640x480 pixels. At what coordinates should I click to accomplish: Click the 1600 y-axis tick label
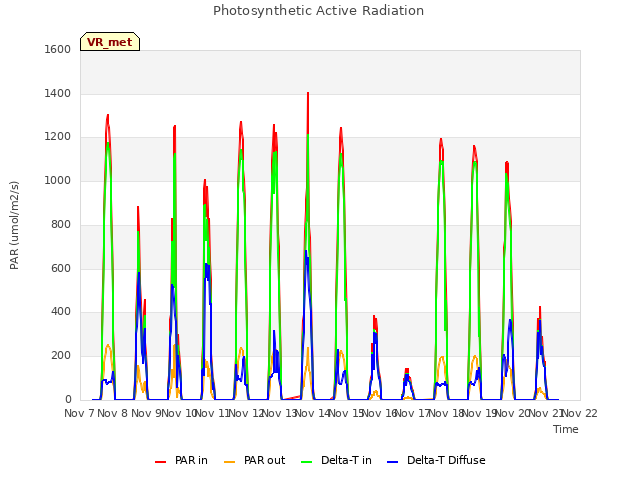[58, 49]
